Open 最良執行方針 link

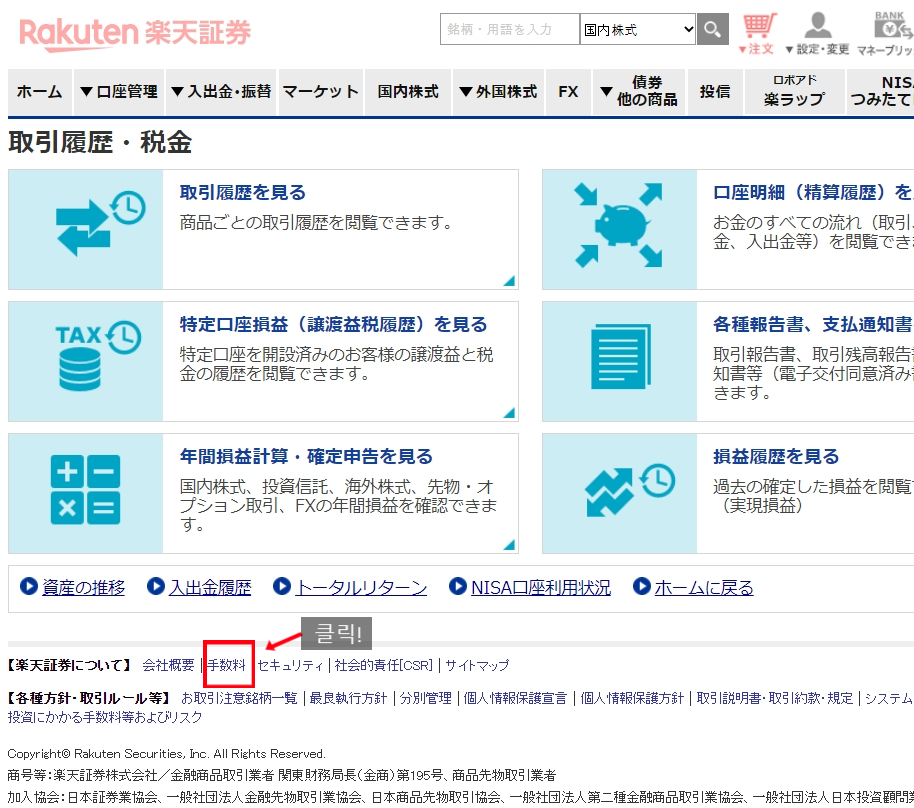click(348, 698)
